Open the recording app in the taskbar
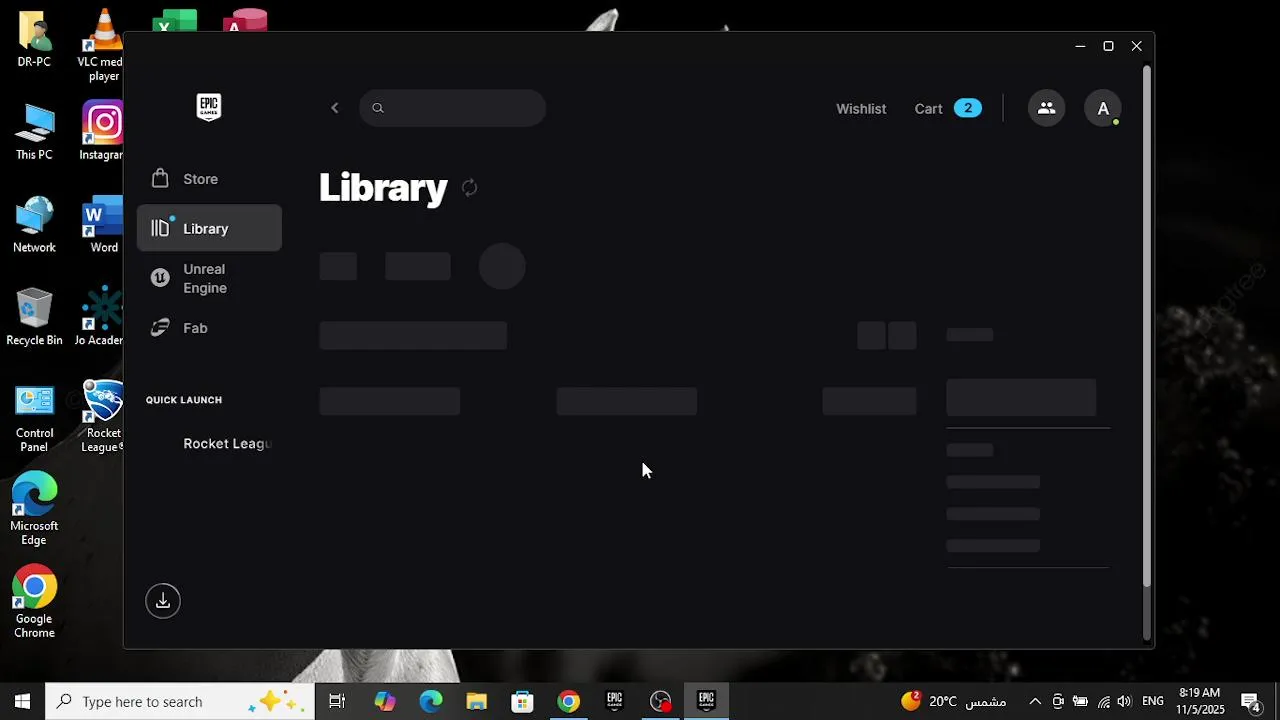Viewport: 1280px width, 720px height. [660, 701]
